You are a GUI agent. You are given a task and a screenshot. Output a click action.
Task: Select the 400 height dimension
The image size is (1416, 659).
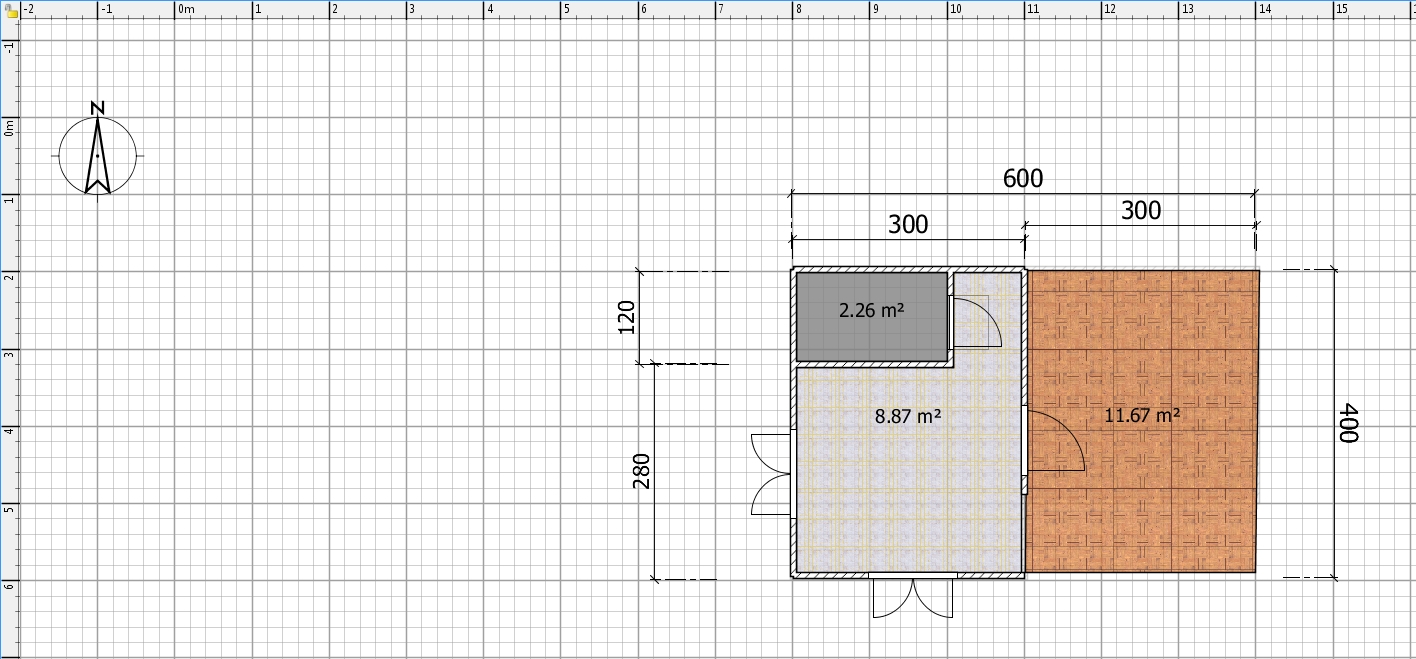[x=1348, y=423]
